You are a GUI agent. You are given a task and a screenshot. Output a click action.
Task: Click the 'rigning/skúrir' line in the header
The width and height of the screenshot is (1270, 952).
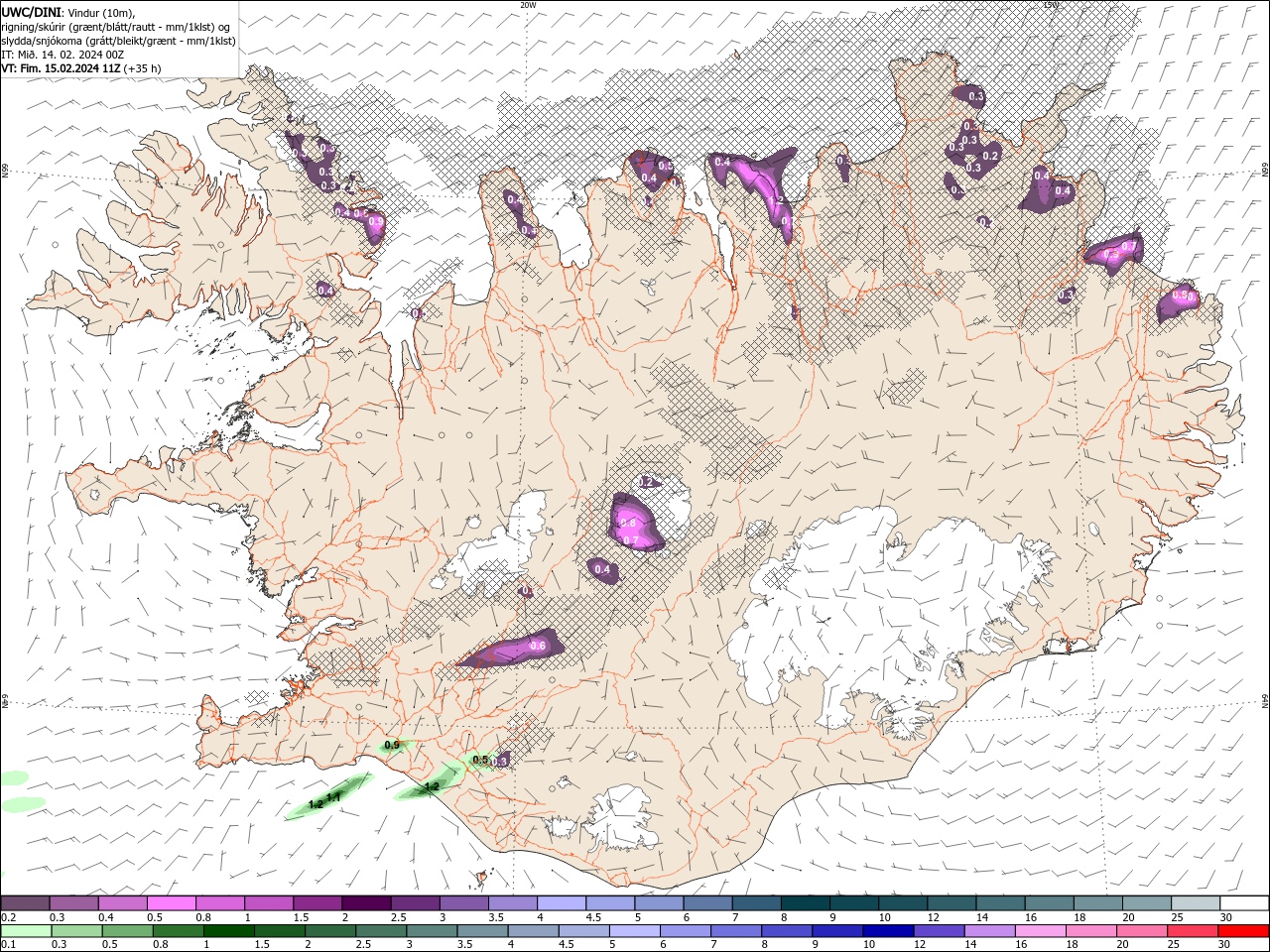click(116, 27)
